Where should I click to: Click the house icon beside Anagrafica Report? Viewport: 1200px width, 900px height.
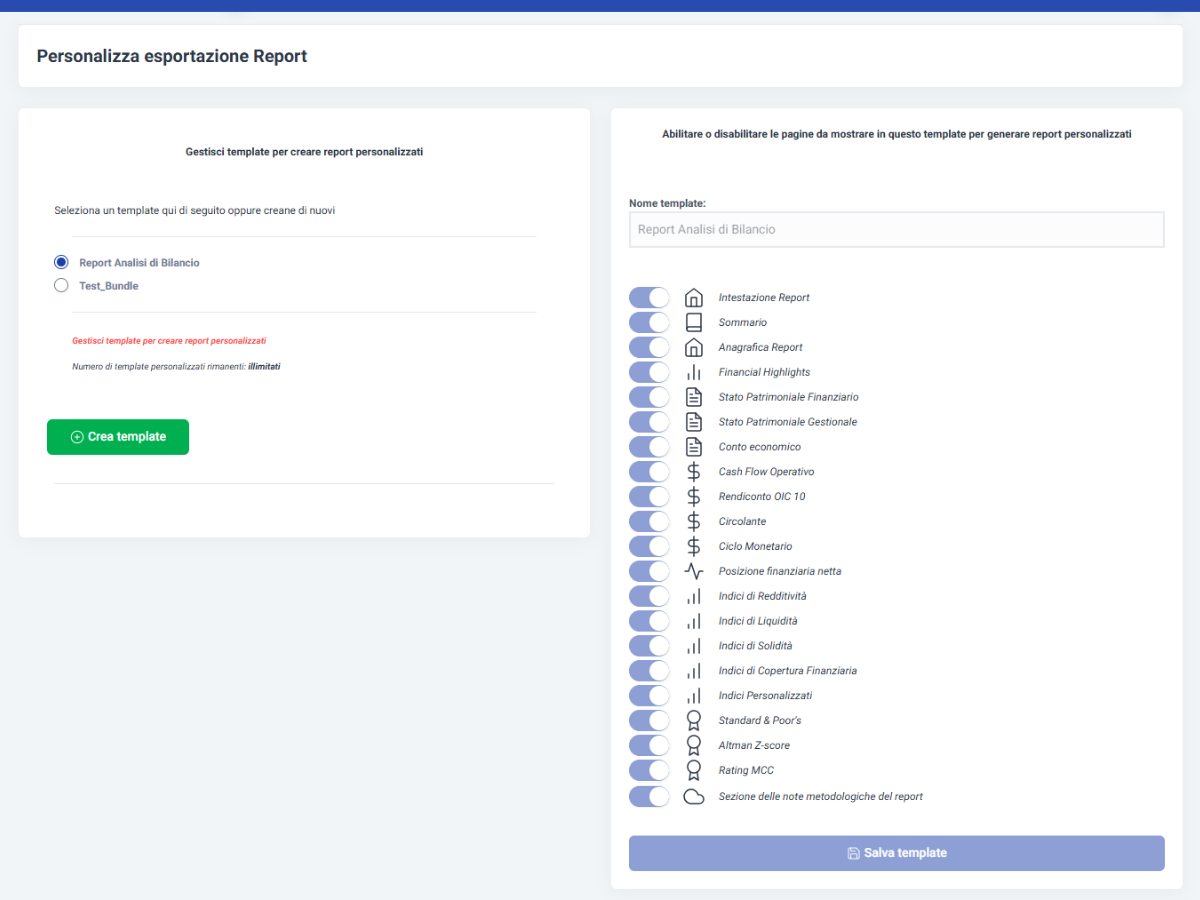pyautogui.click(x=694, y=348)
